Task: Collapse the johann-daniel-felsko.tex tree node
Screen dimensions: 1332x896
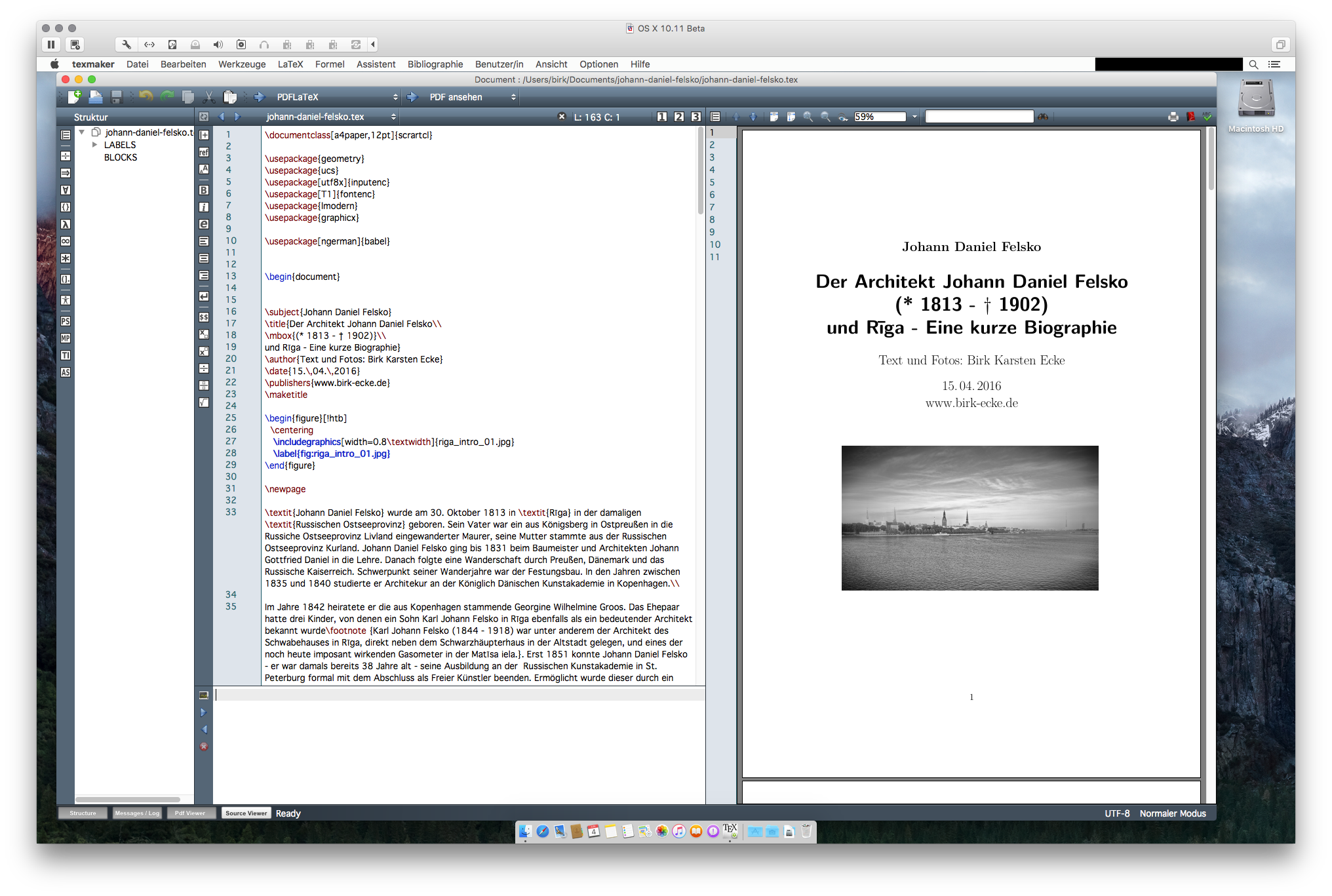Action: 82,132
